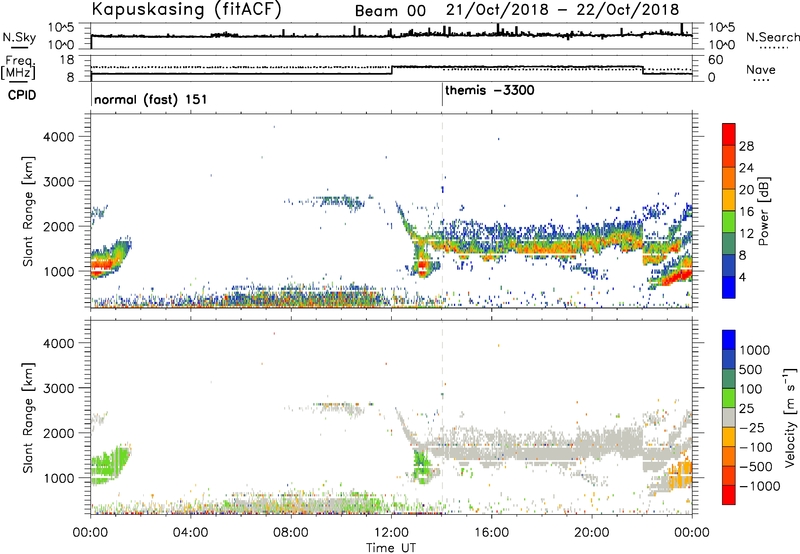Click the orange negative-velocity patch at day end
The image size is (800, 554).
coord(681,475)
